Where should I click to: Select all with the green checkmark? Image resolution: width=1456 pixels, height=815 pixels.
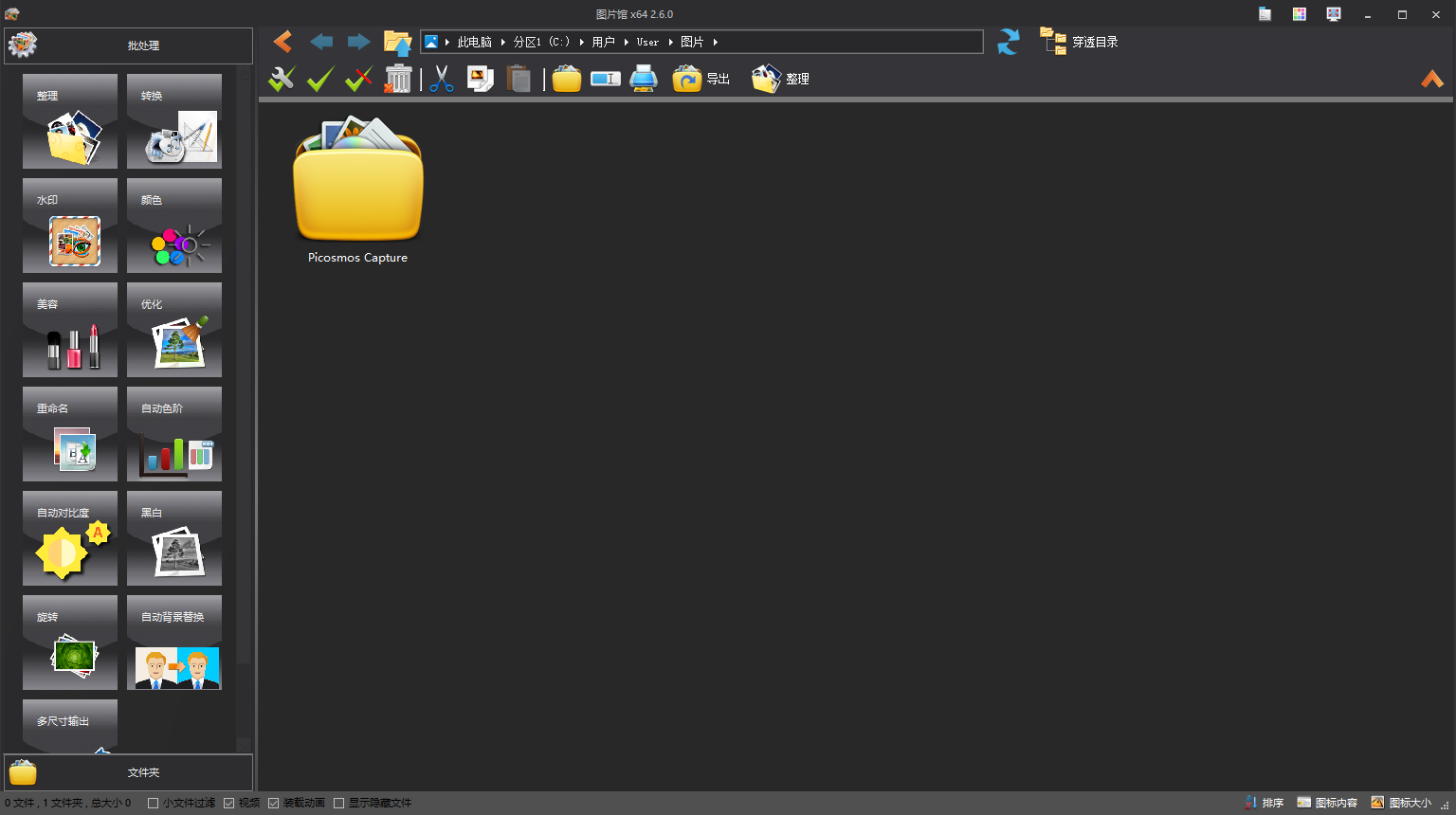point(320,79)
